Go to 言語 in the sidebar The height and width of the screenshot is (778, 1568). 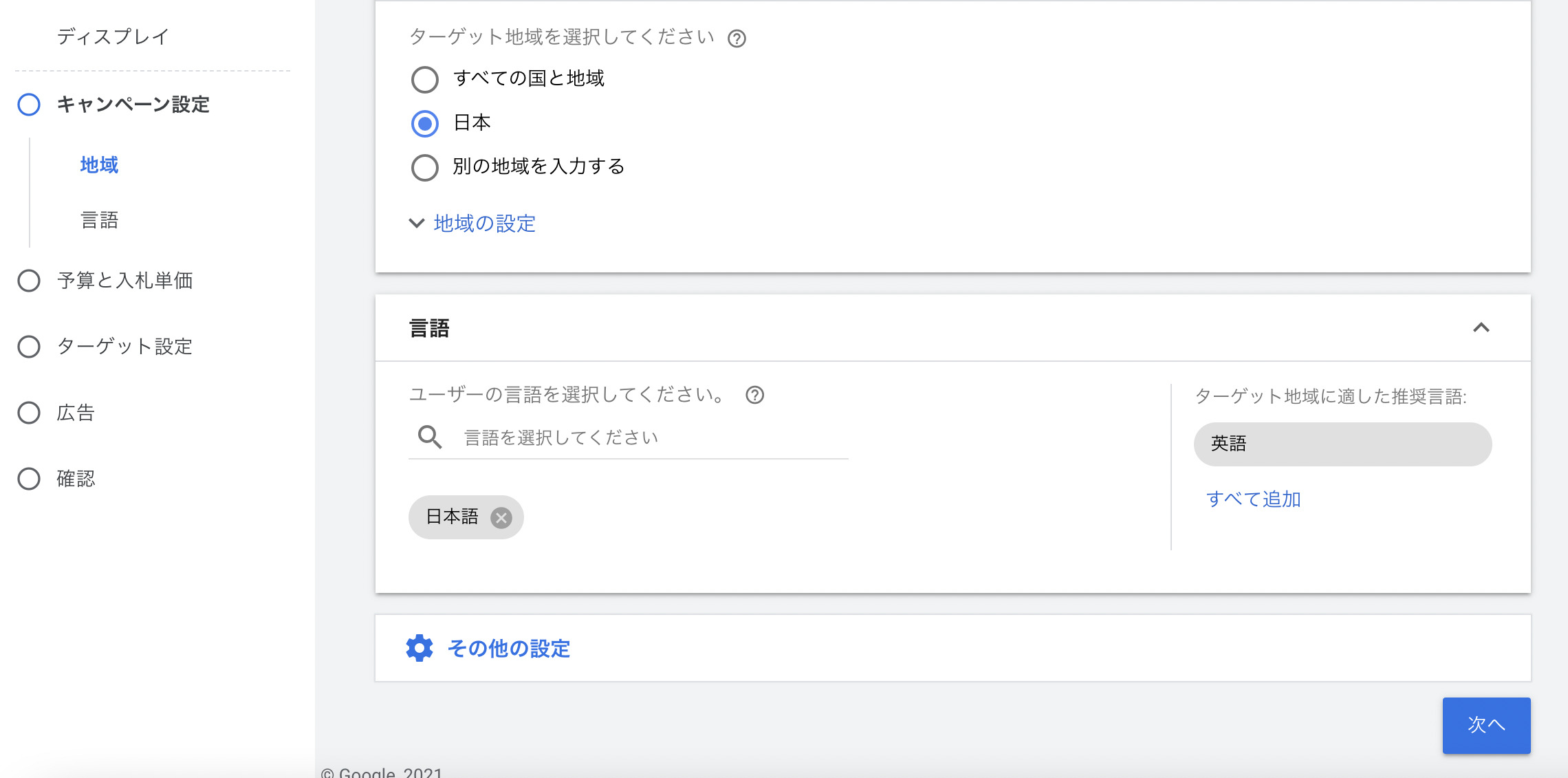click(99, 220)
